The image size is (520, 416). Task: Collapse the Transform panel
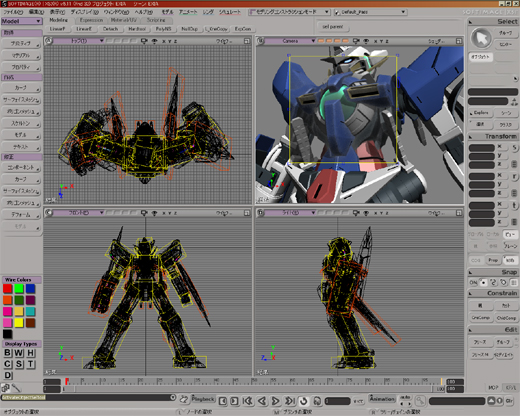pos(471,137)
